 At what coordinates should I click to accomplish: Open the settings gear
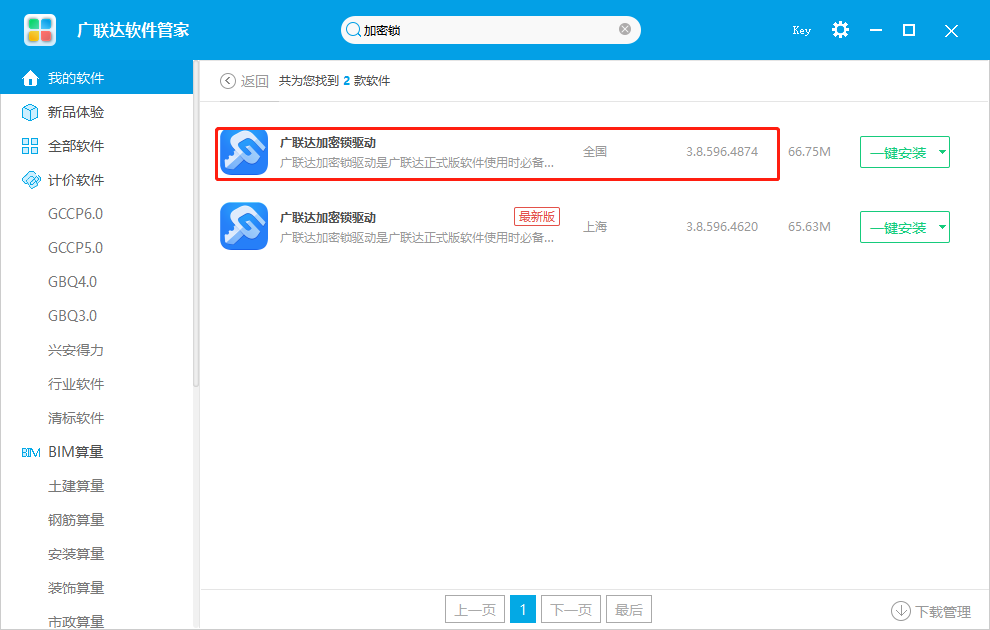840,30
